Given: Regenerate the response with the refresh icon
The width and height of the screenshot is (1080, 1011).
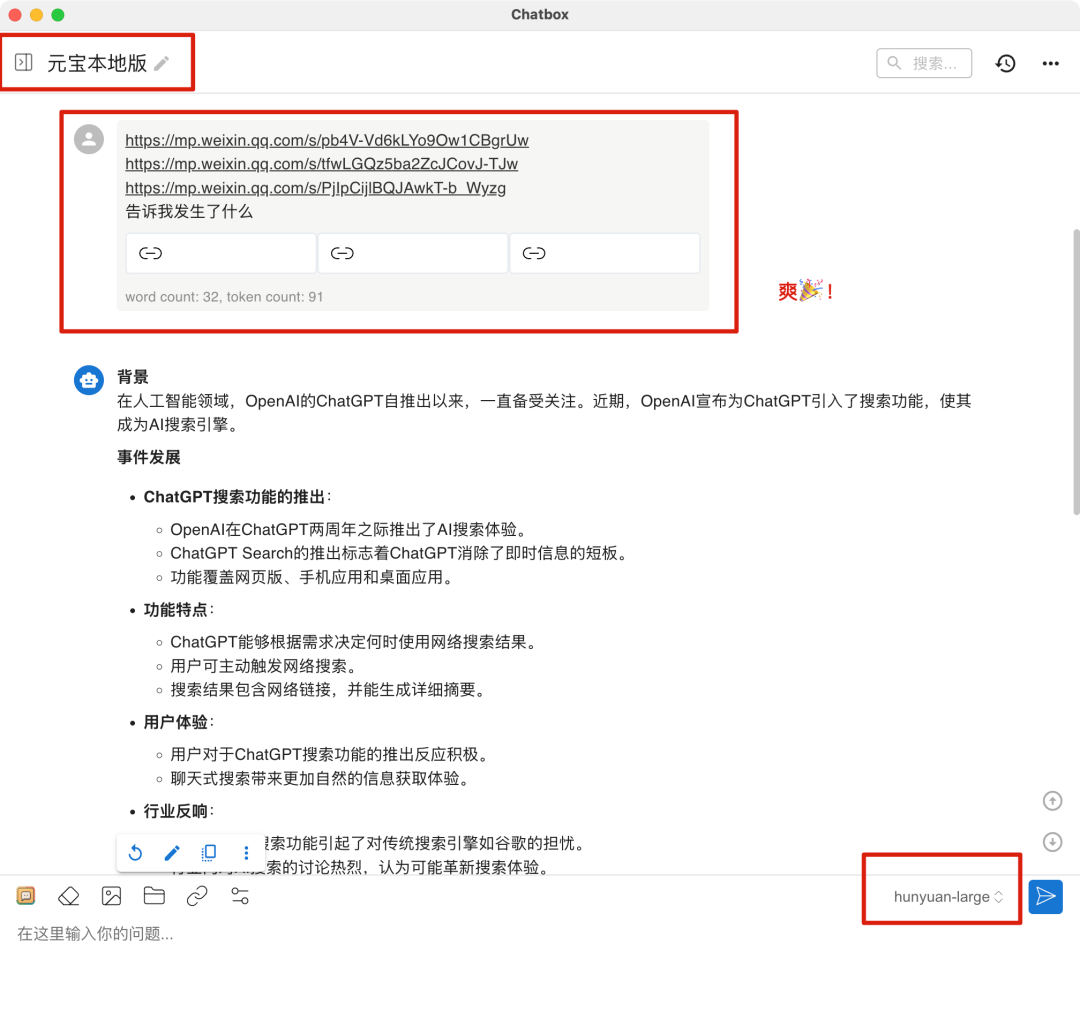Looking at the screenshot, I should point(136,853).
